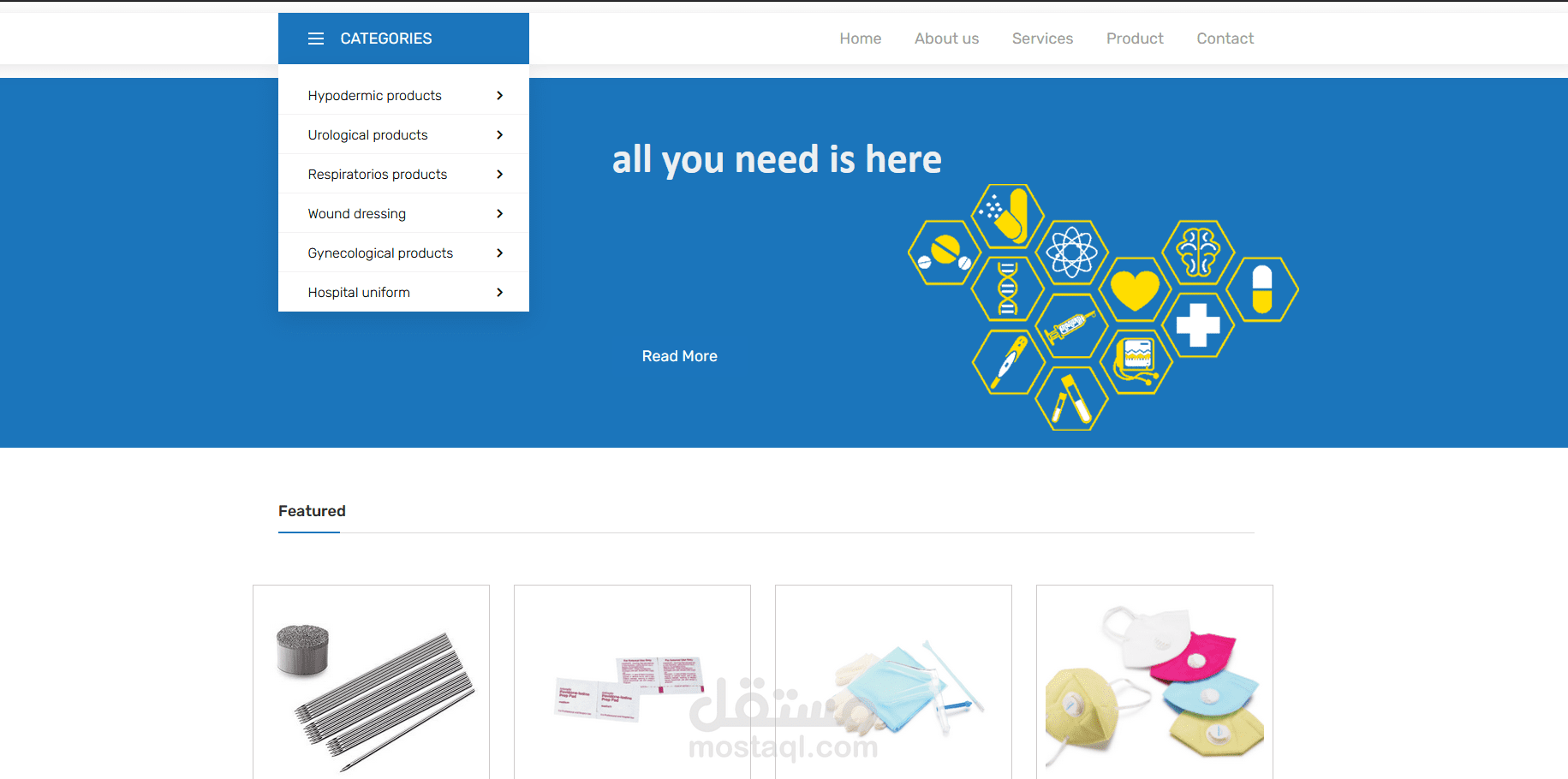Open the hamburger menu icon beside CATEGORIES
The image size is (1568, 779).
[x=315, y=38]
